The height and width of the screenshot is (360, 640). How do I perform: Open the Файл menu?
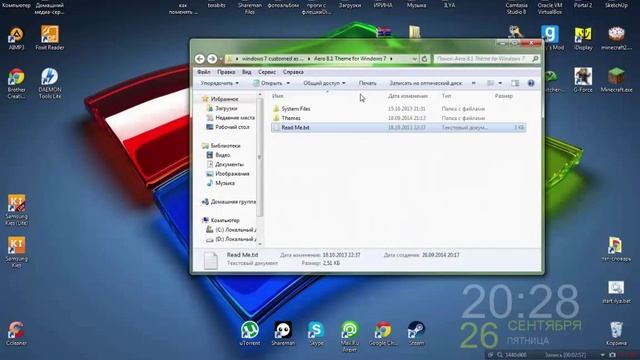tap(204, 72)
